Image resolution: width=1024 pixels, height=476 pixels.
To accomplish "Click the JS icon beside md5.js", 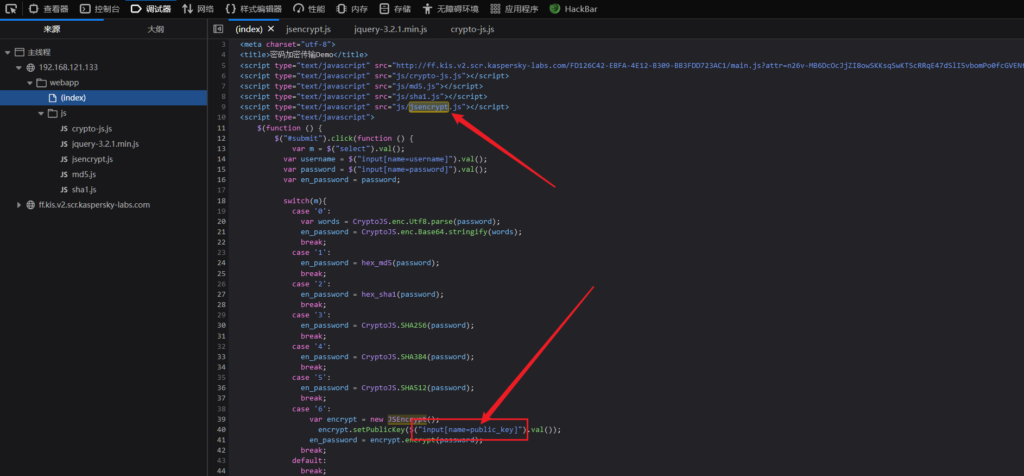I will (x=64, y=174).
